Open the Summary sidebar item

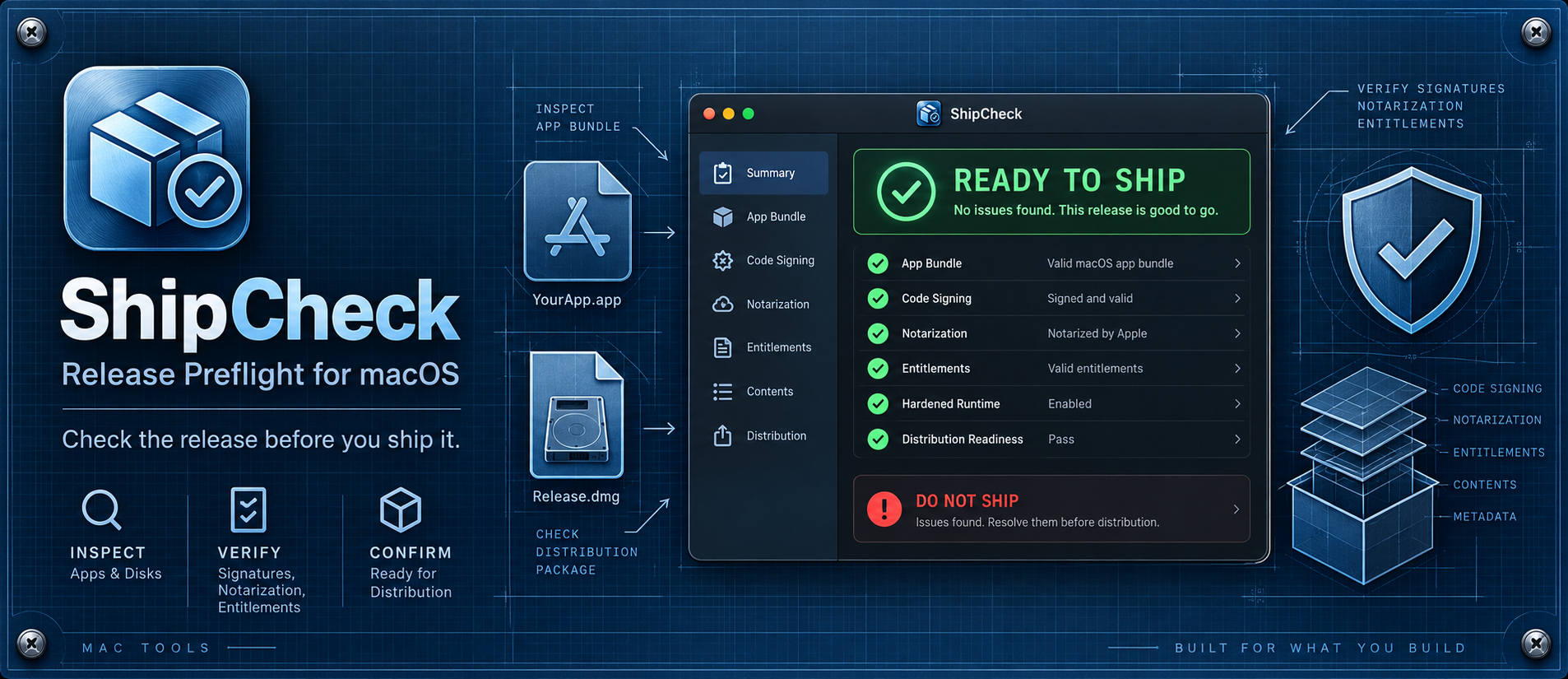coord(763,173)
